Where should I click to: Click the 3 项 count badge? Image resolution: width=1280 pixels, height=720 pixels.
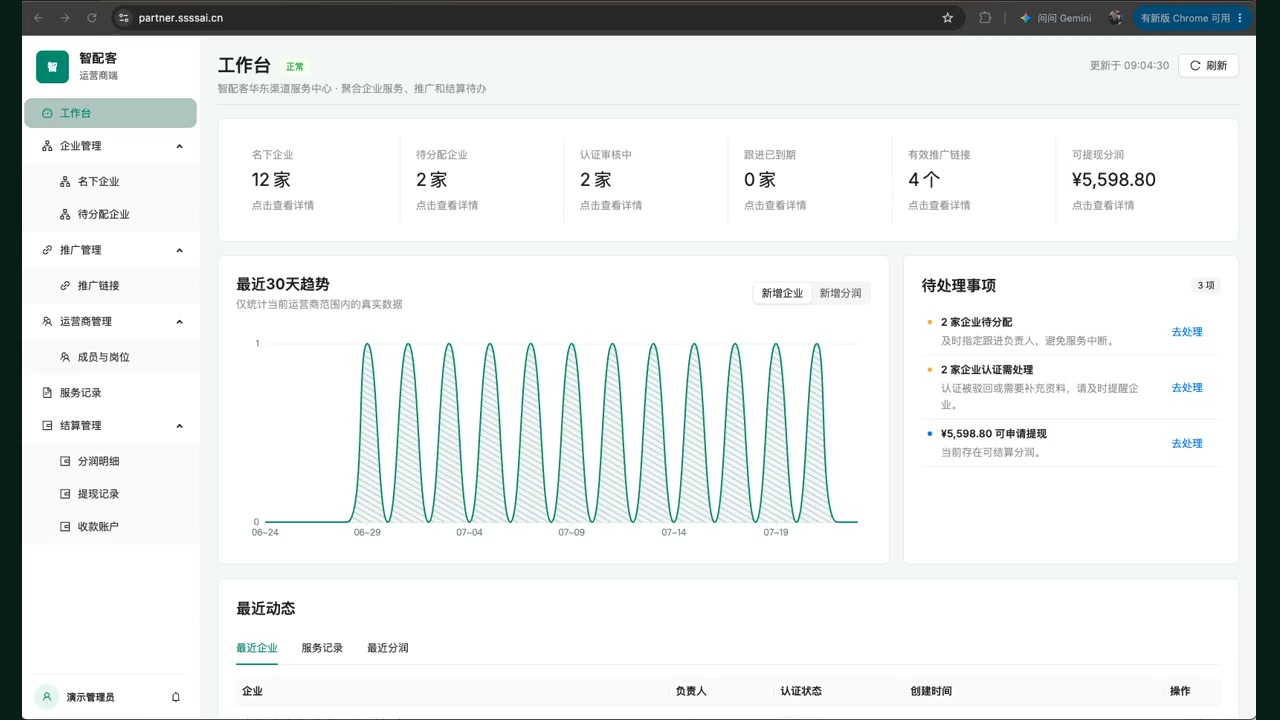pos(1206,285)
